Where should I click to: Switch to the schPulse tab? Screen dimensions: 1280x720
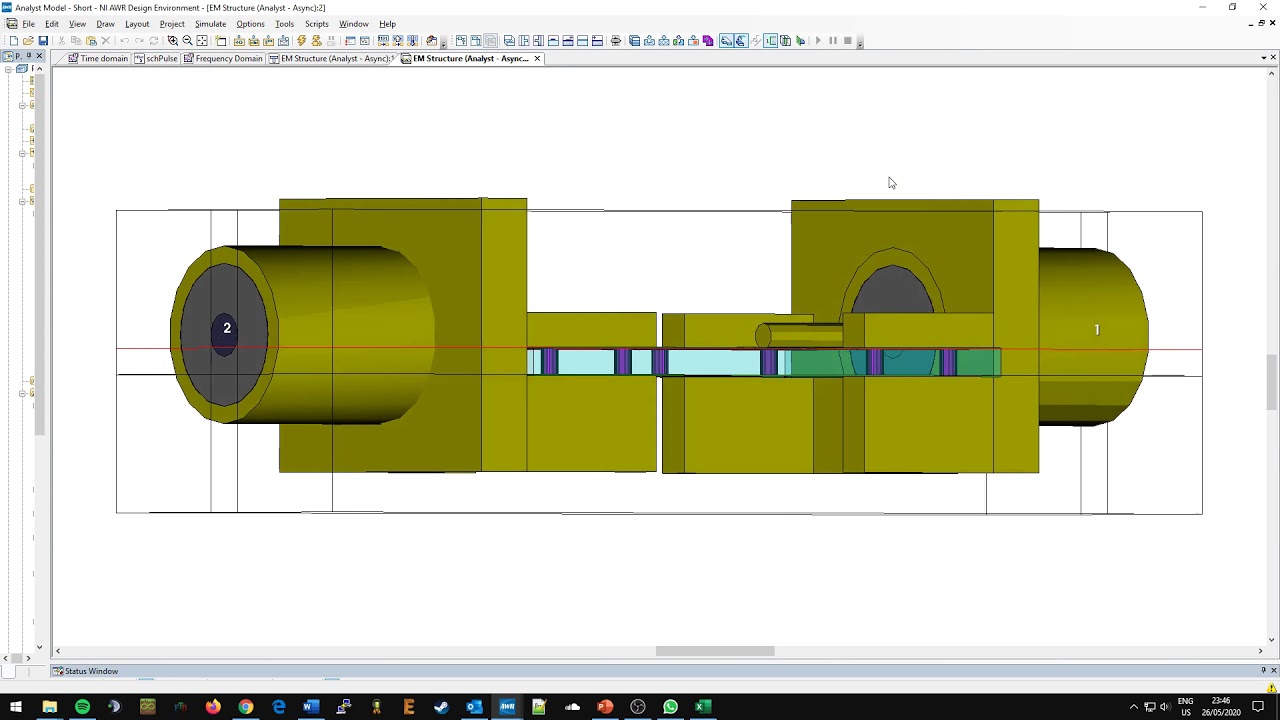tap(156, 59)
